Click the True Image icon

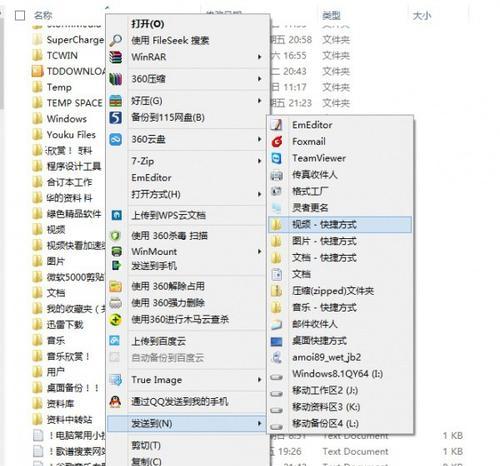point(116,380)
